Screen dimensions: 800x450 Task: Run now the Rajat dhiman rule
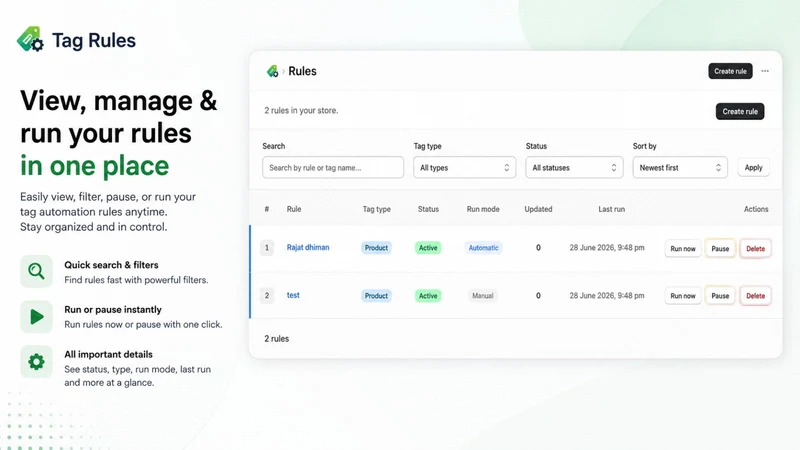tap(683, 248)
